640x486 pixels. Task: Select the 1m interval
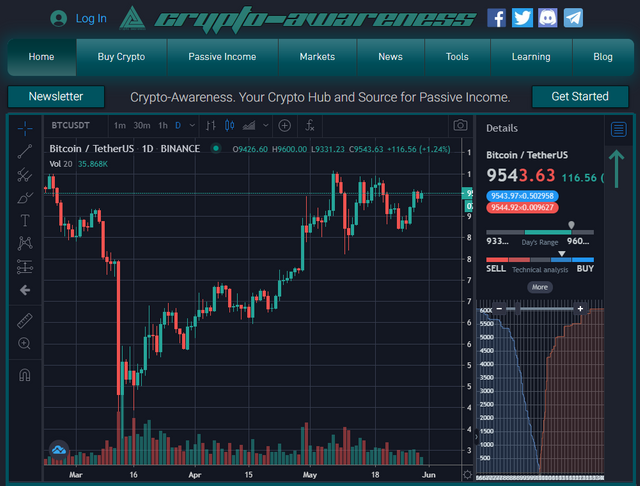pyautogui.click(x=120, y=125)
